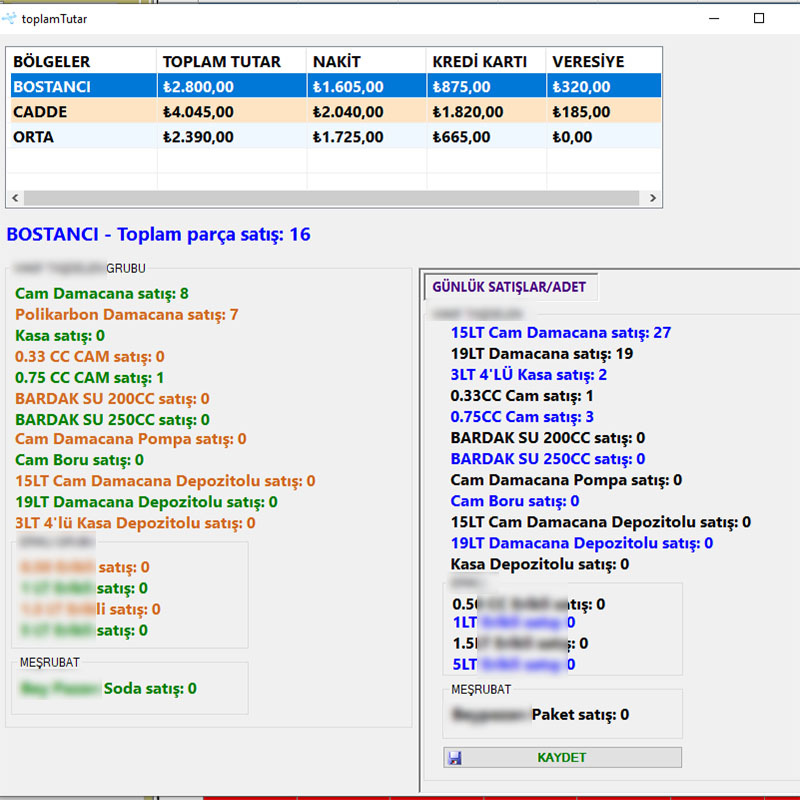The width and height of the screenshot is (800, 800).
Task: Select the ORTA region row
Action: coord(34,137)
